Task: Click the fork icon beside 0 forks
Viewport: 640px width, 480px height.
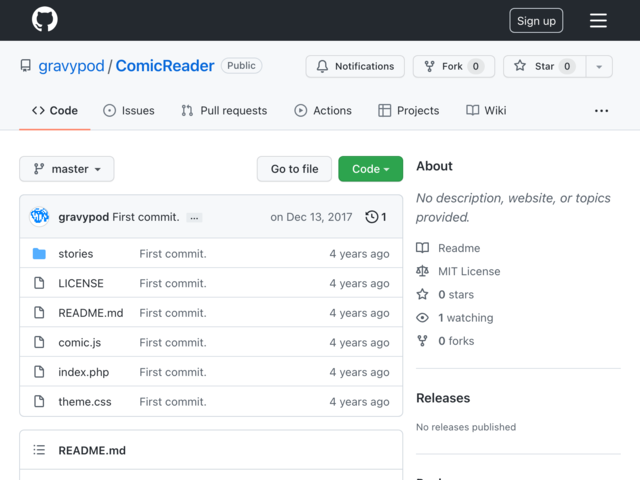Action: (422, 341)
